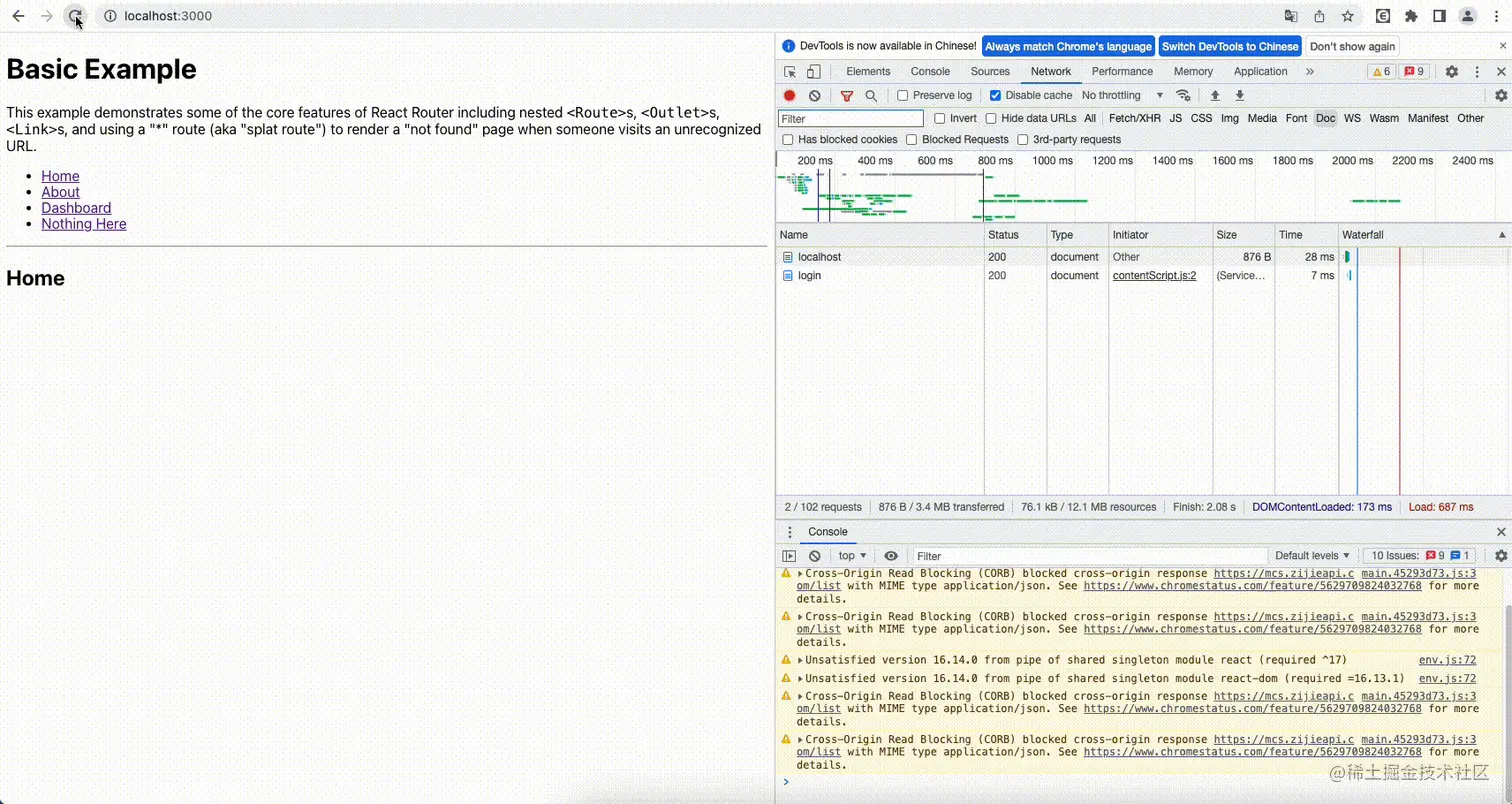This screenshot has width=1512, height=804.
Task: Open network search with magnifier icon
Action: (871, 95)
